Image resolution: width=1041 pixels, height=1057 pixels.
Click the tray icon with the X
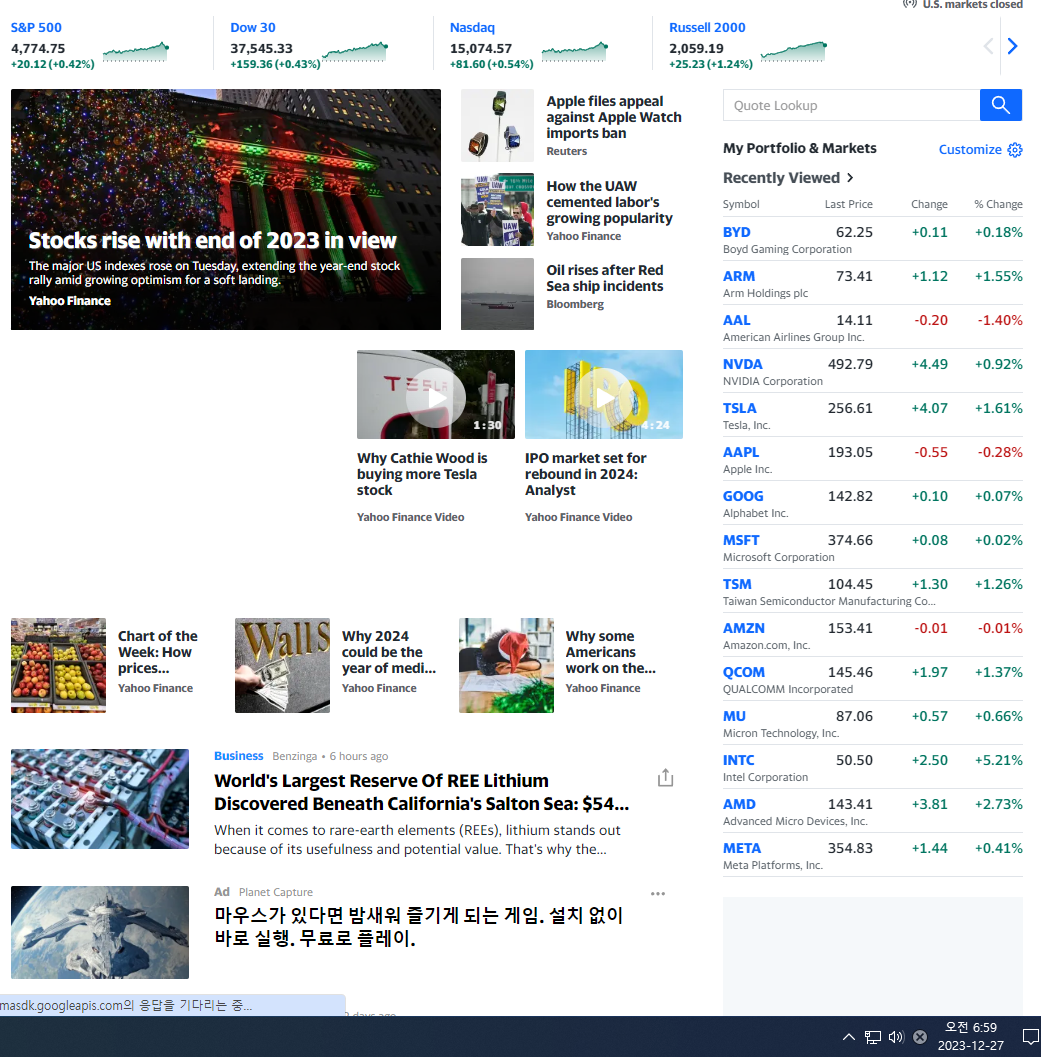pos(920,1037)
